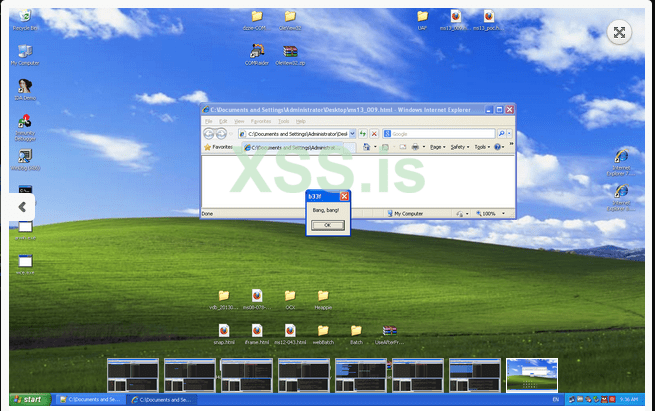This screenshot has height=411, width=655.
Task: Click the Windows Start button
Action: 27,399
